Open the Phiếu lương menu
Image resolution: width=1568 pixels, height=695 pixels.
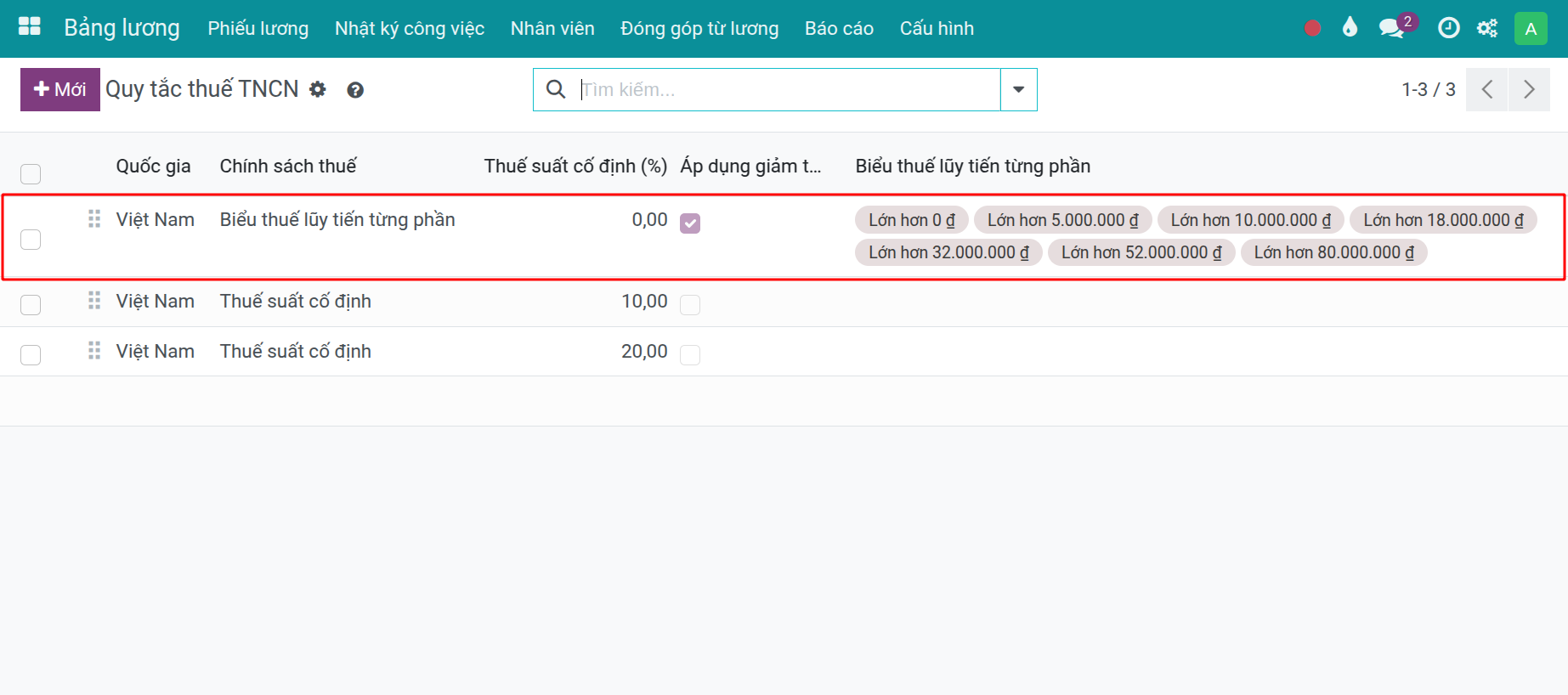click(258, 29)
